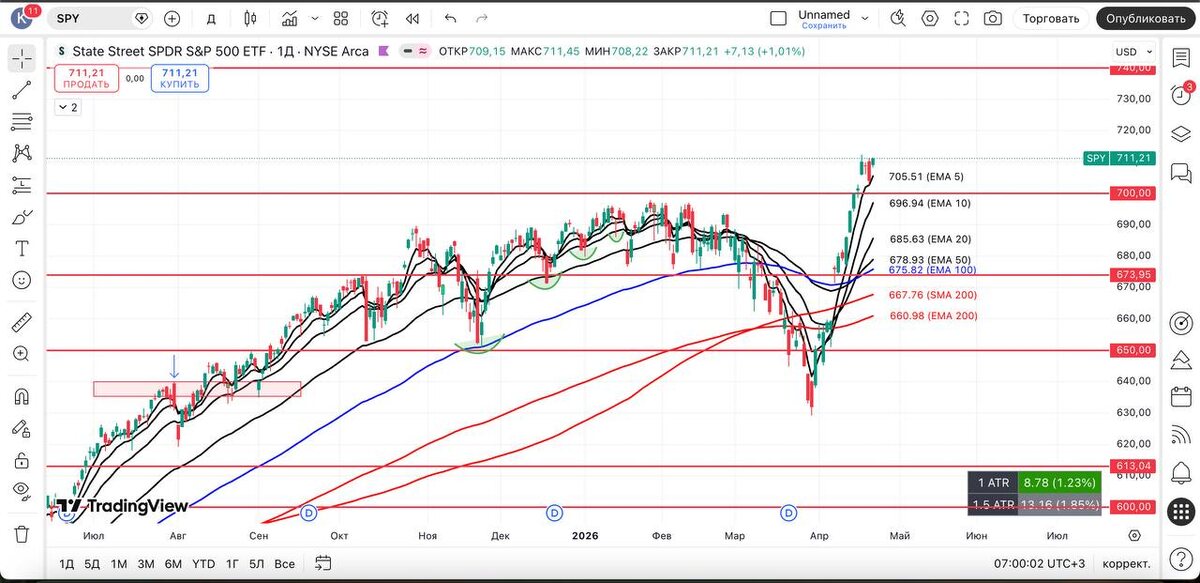1200x583 pixels.
Task: Expand the collapsed indicators legend showing 2
Action: click(68, 107)
